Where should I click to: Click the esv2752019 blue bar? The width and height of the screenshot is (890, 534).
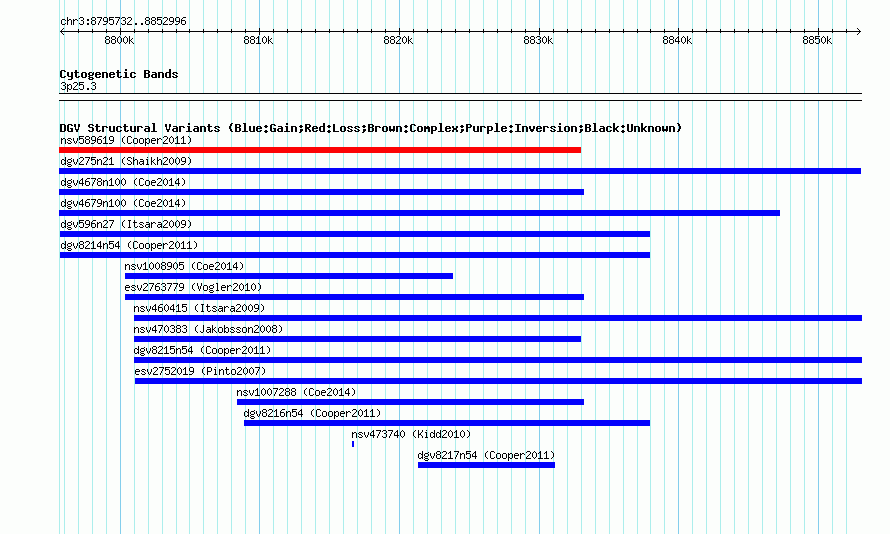(498, 381)
